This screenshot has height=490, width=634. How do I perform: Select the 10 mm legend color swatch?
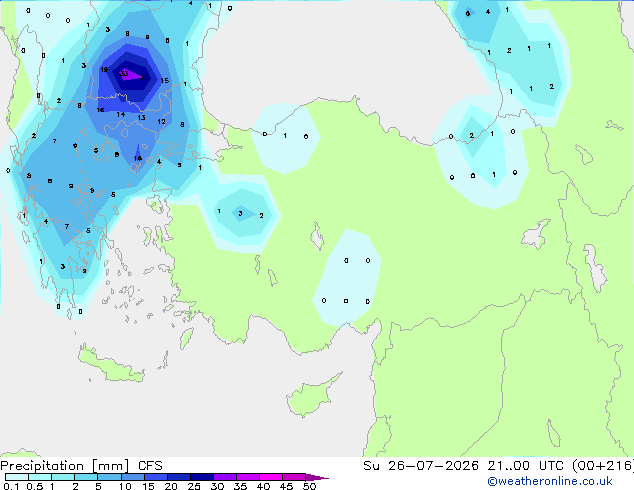[x=133, y=477]
